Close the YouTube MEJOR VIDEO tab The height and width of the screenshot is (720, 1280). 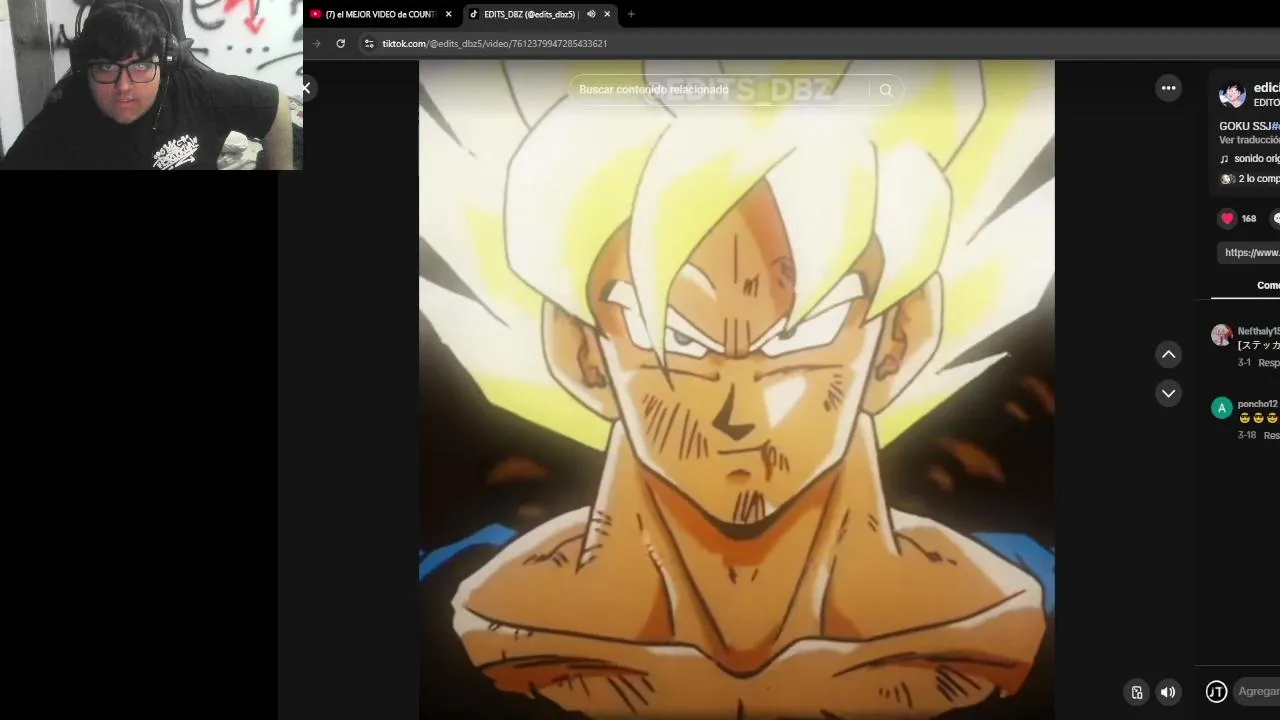(x=448, y=14)
